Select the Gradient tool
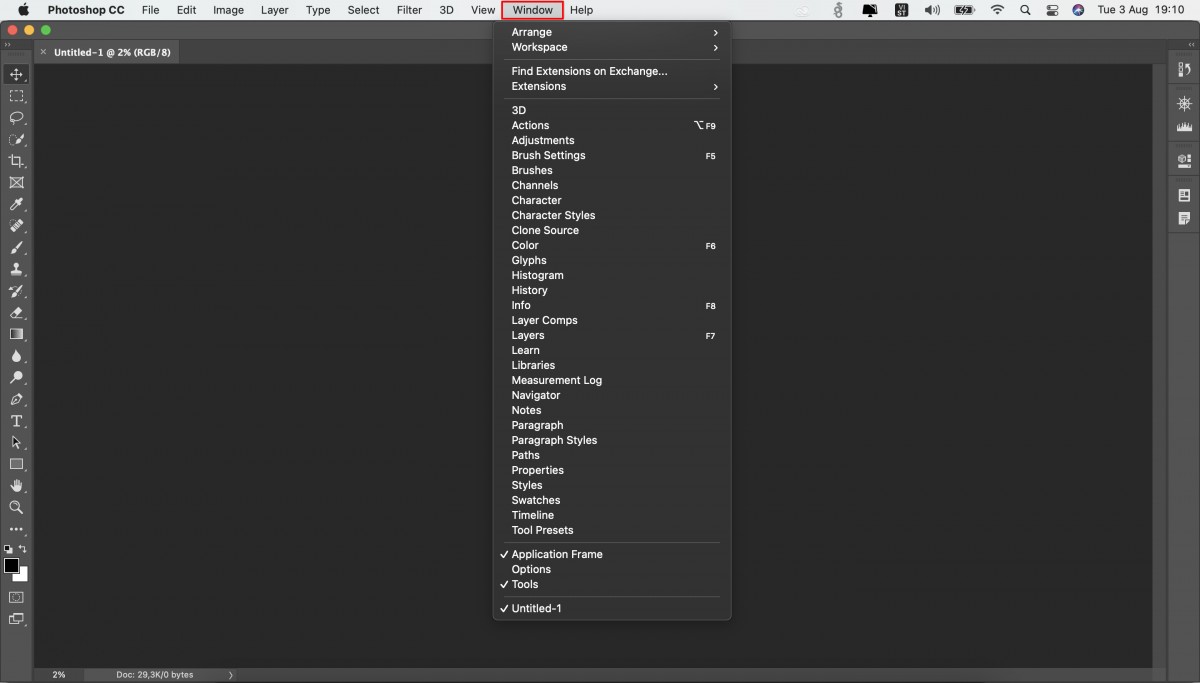Screen dimensions: 1200x683 (x=16, y=334)
